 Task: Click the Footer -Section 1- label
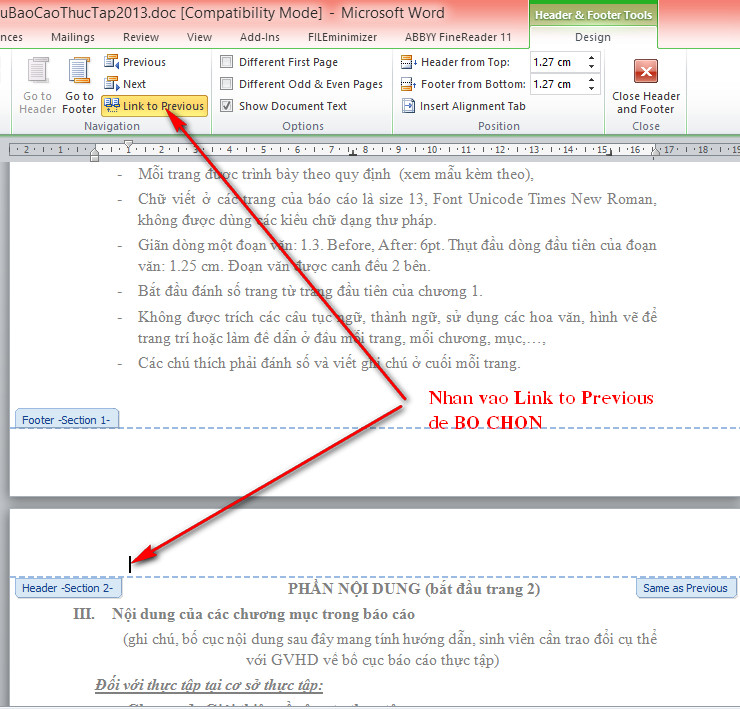[x=66, y=420]
